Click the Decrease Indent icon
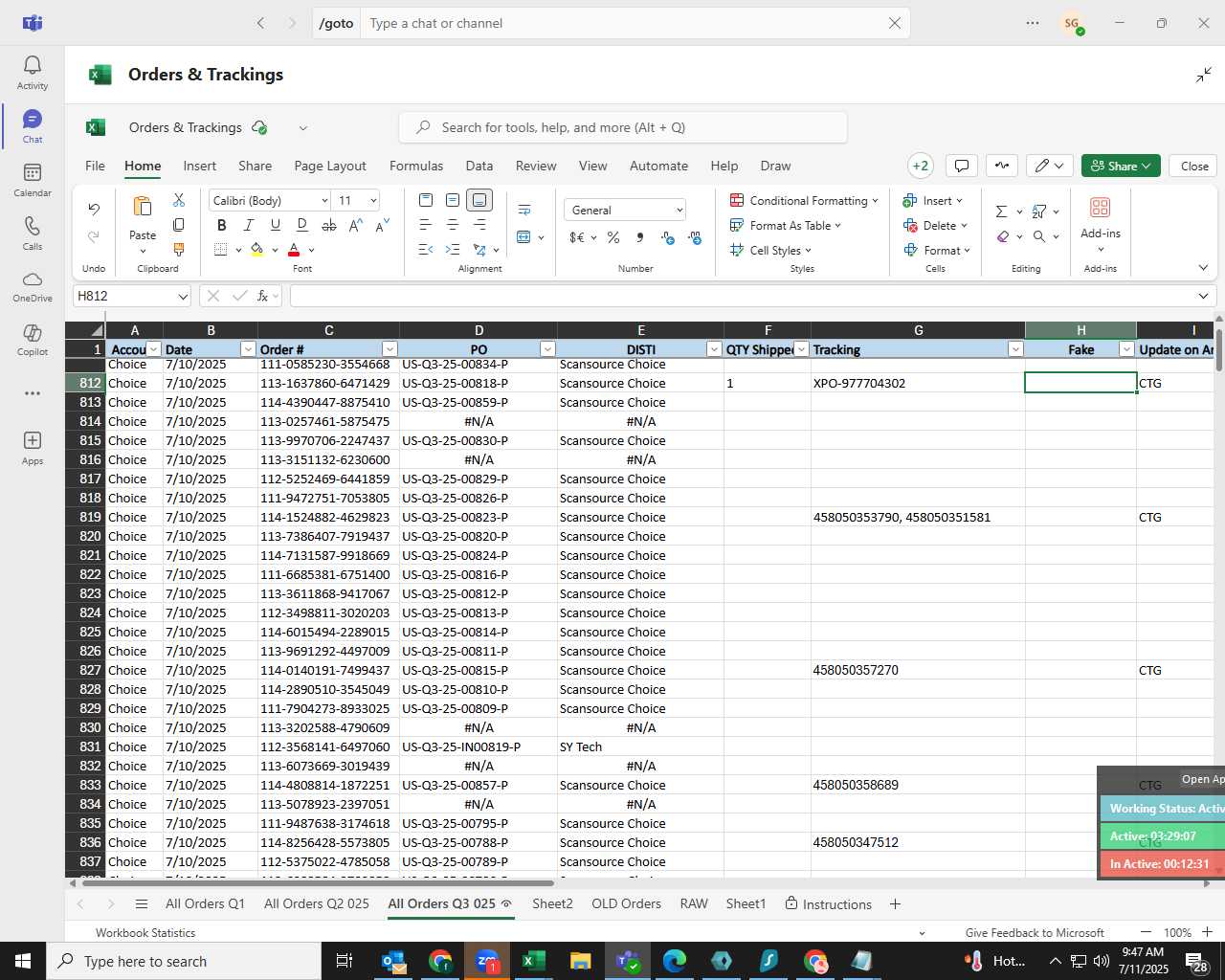Image resolution: width=1225 pixels, height=980 pixels. click(x=426, y=250)
